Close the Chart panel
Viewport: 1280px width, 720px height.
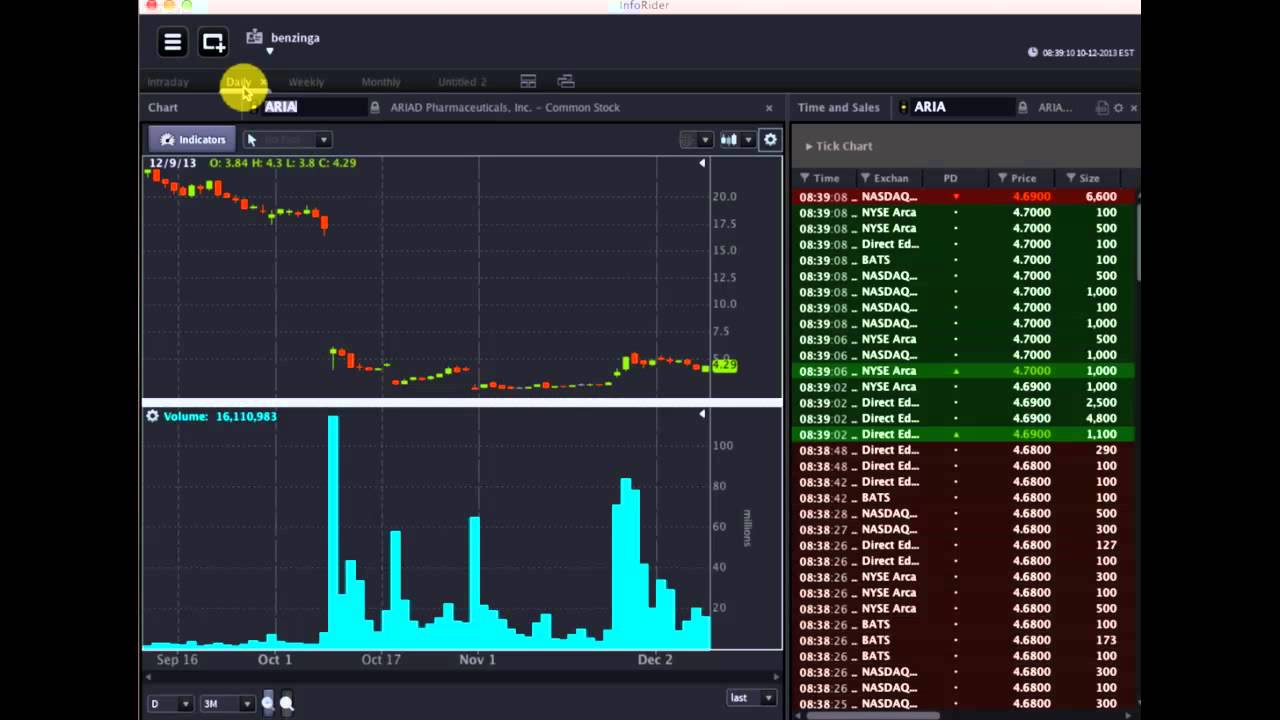click(769, 108)
